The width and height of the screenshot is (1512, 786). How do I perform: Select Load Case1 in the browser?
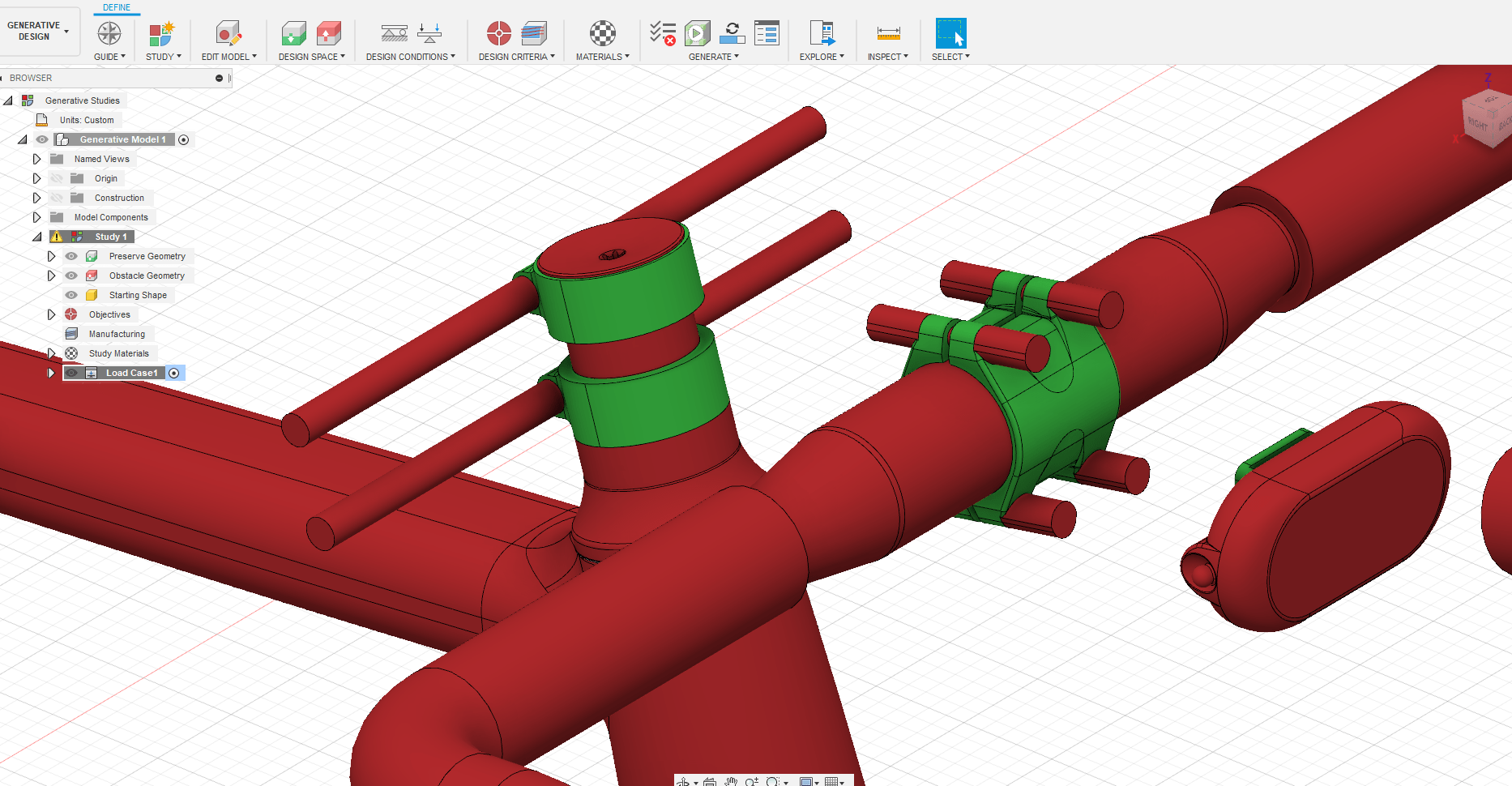point(131,373)
